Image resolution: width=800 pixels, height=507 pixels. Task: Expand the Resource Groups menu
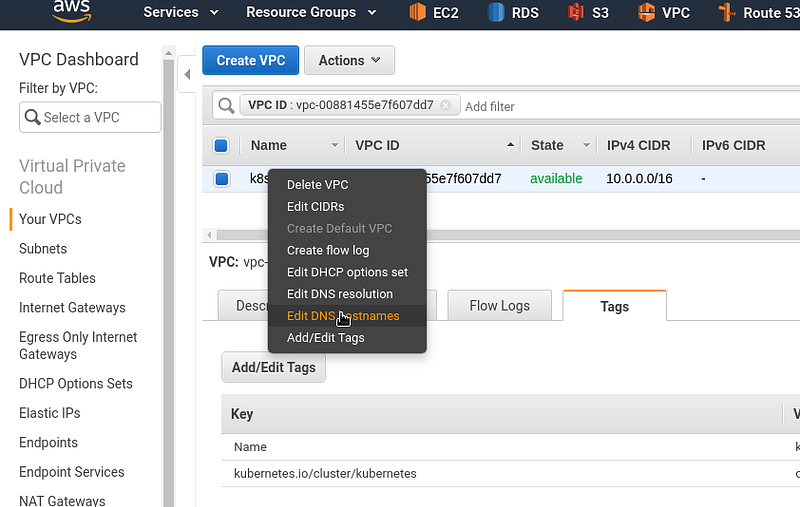pos(311,12)
